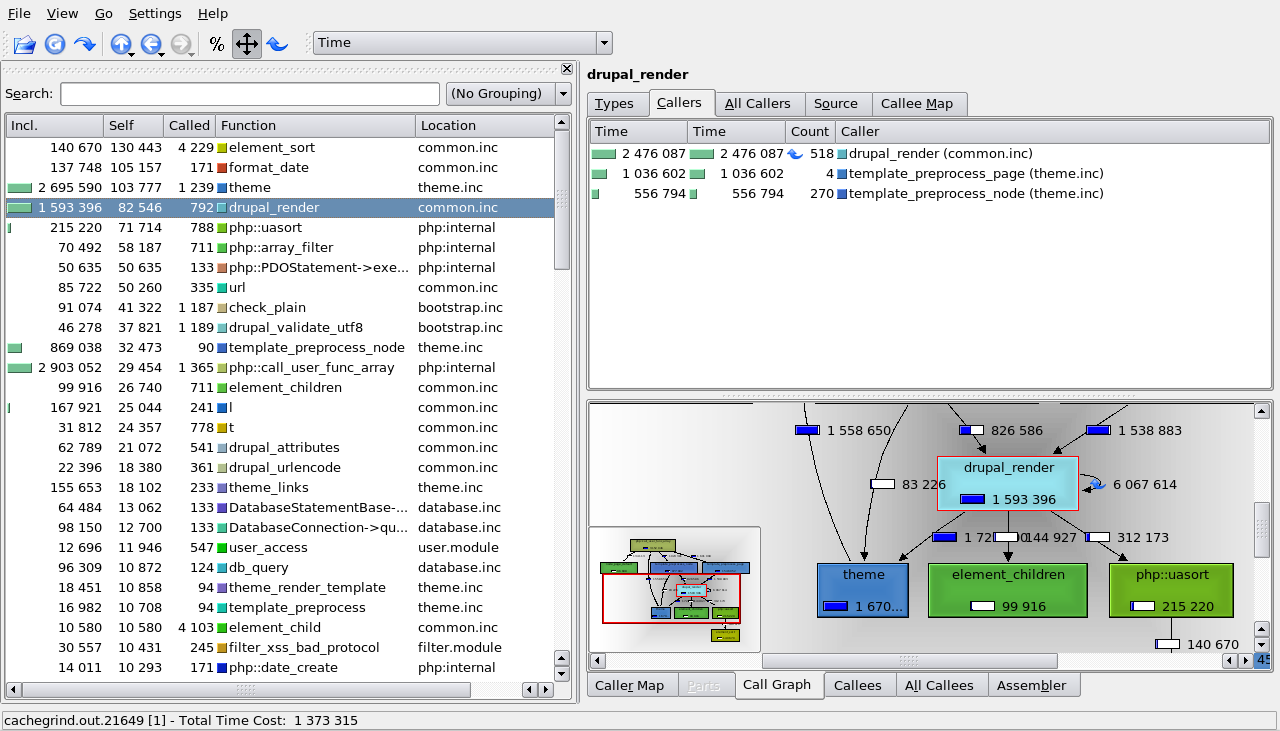Image resolution: width=1280 pixels, height=731 pixels.
Task: Expand the (No Grouping) combo box
Action: (508, 94)
